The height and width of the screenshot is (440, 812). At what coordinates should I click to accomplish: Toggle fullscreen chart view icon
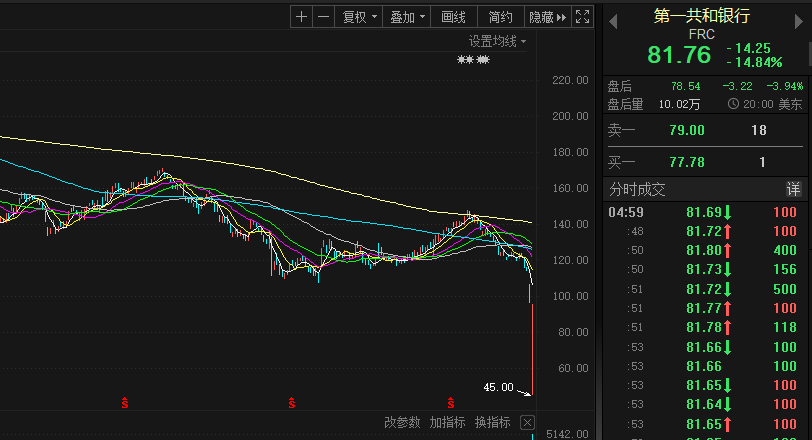pos(582,17)
